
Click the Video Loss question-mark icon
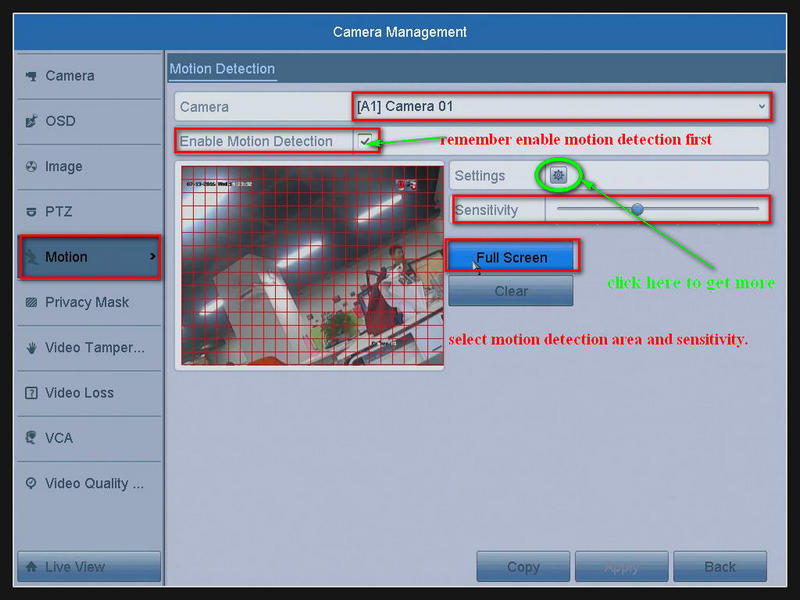(x=32, y=393)
